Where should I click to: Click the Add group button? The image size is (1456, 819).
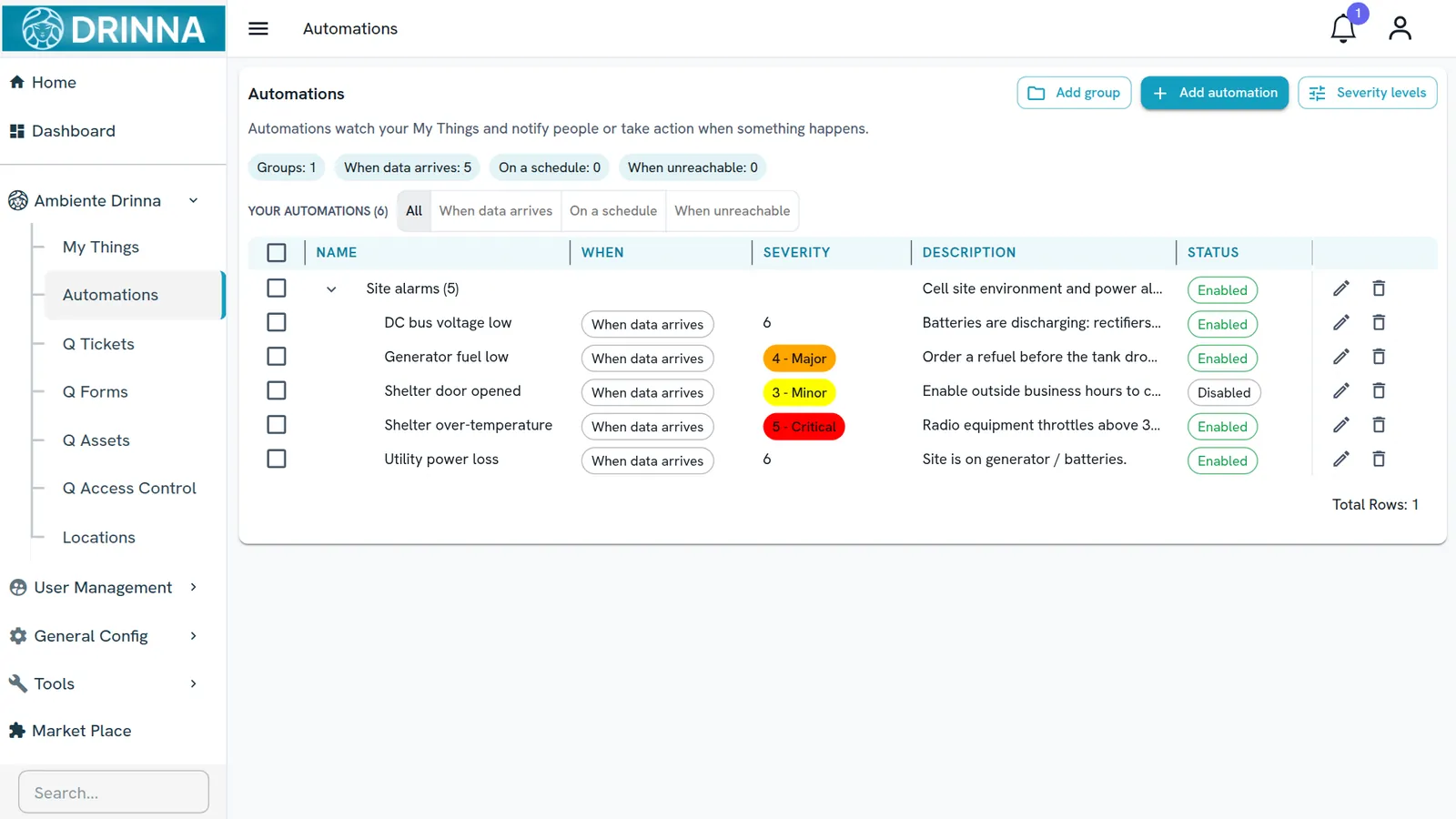(x=1074, y=93)
